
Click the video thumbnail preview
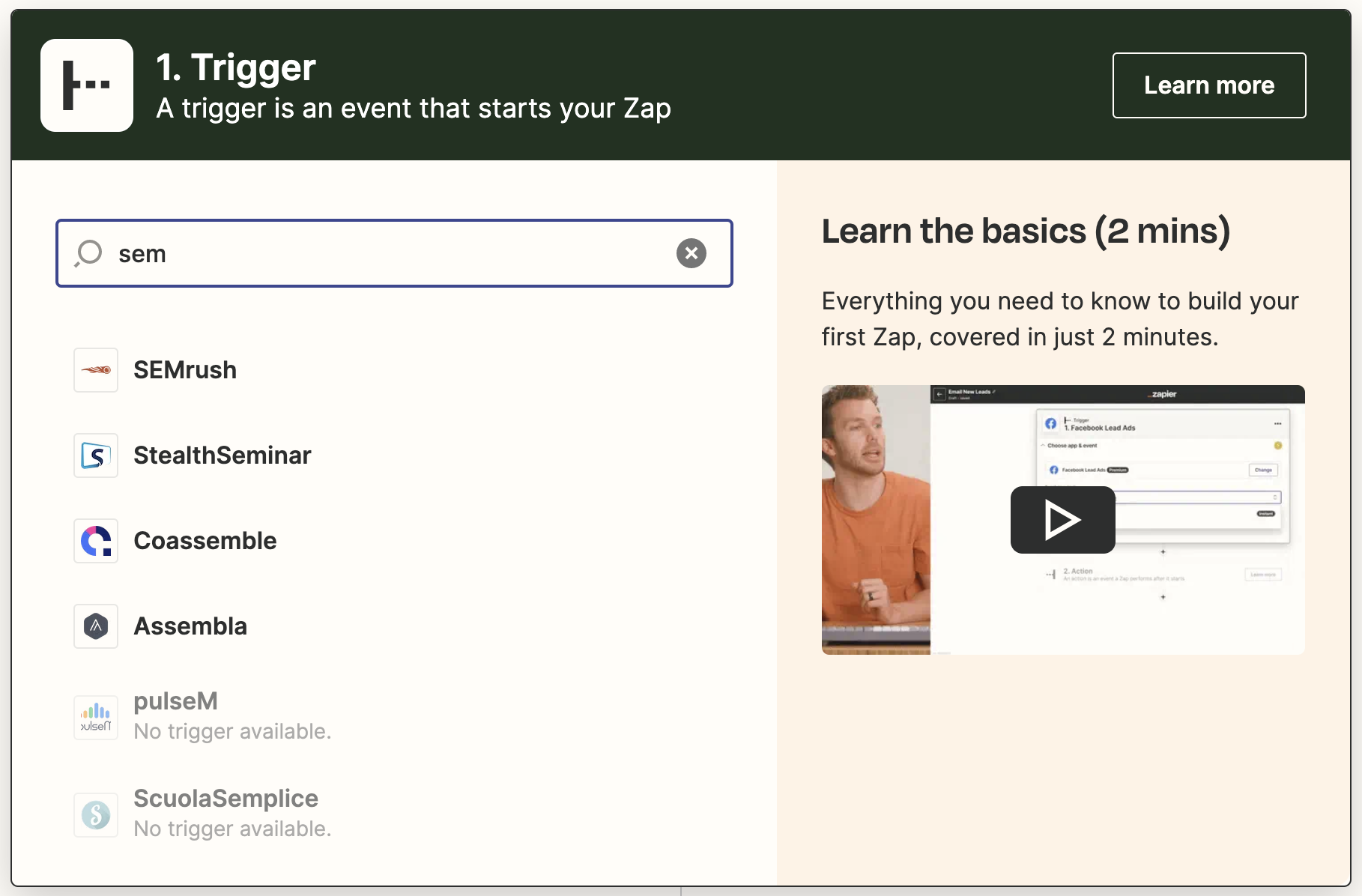[x=1062, y=520]
